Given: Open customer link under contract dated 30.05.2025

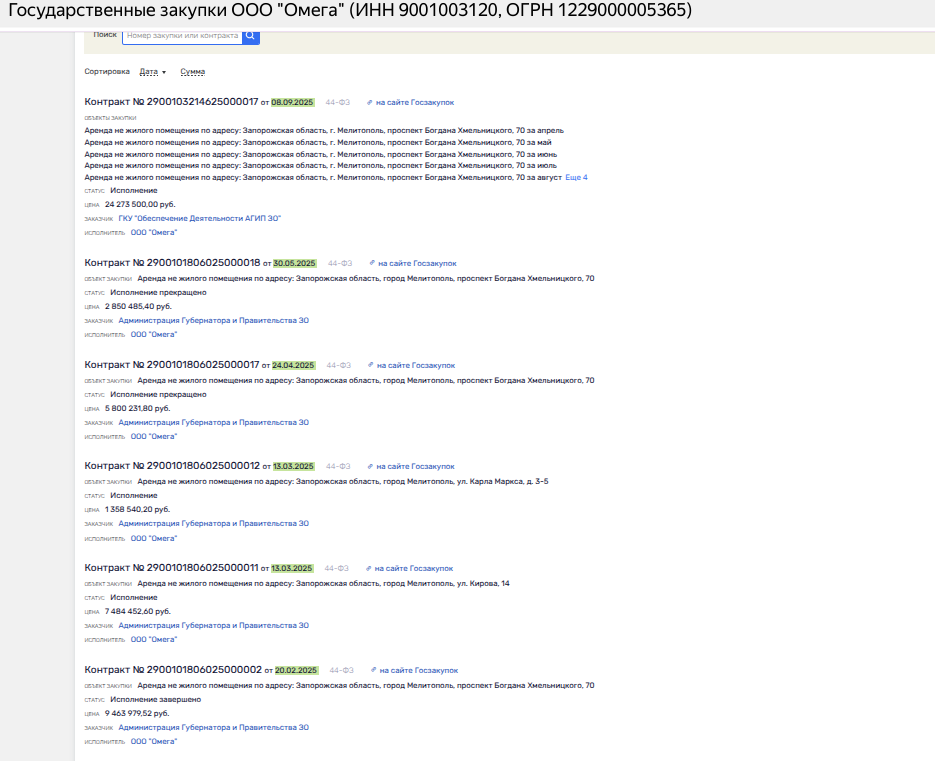Looking at the screenshot, I should tap(213, 320).
